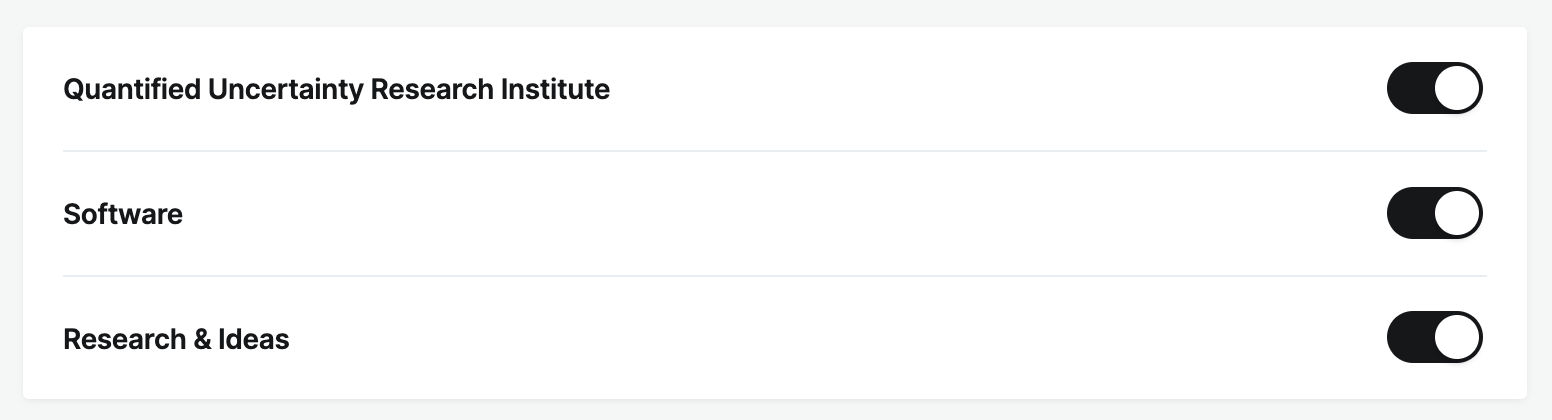This screenshot has width=1552, height=420.
Task: Turn off Research & Ideas toggle
Action: [x=1434, y=338]
